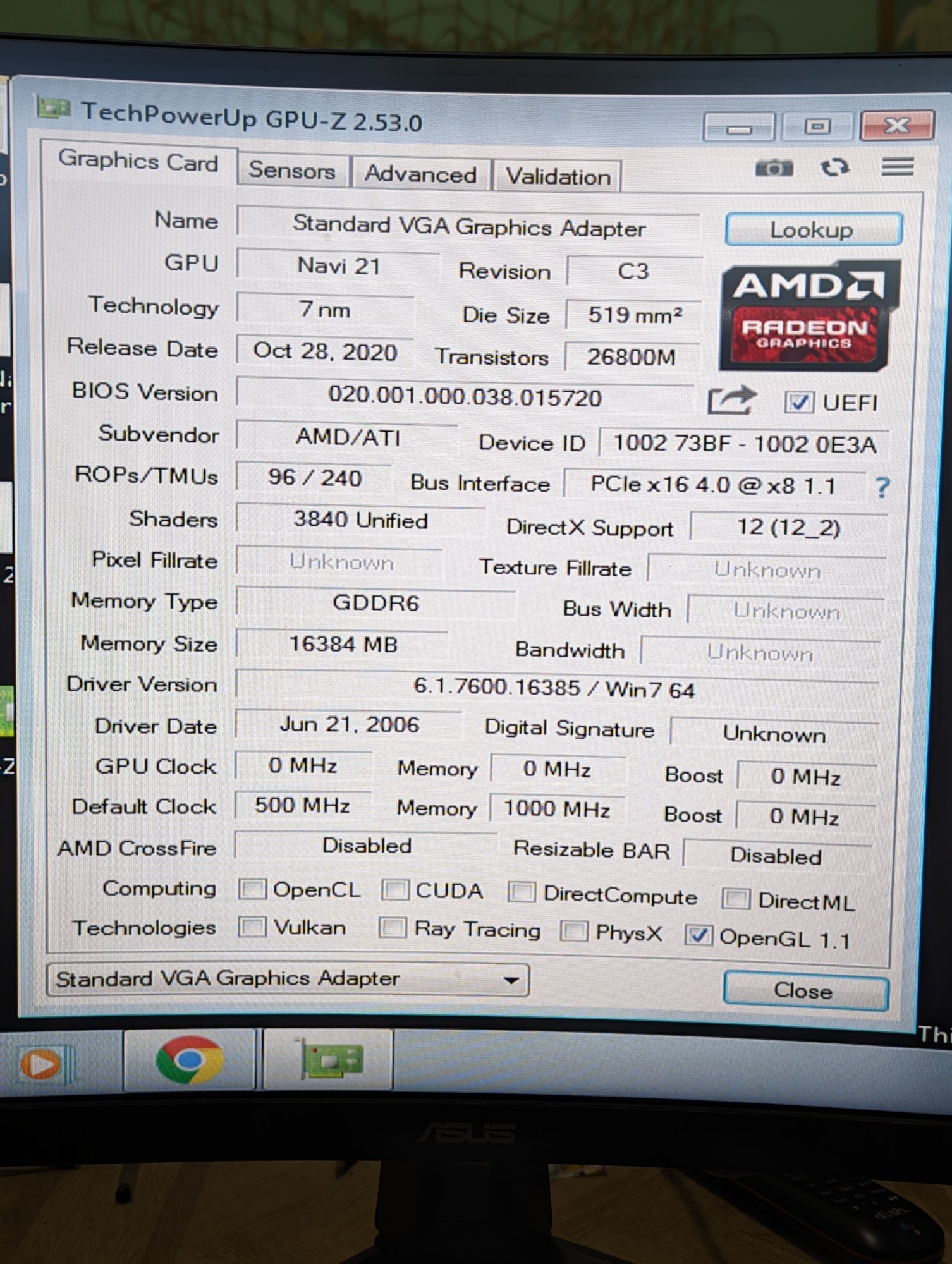Toggle the Ray Tracing checkbox
The height and width of the screenshot is (1264, 952).
[392, 928]
